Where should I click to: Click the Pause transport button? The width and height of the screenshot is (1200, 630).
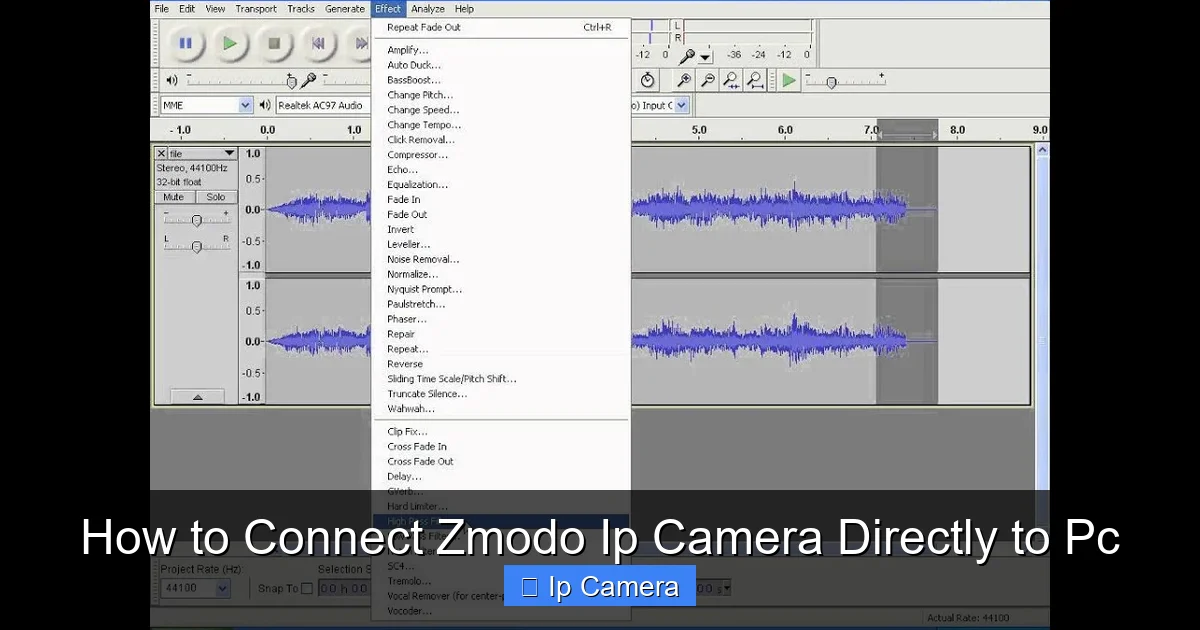tap(185, 43)
